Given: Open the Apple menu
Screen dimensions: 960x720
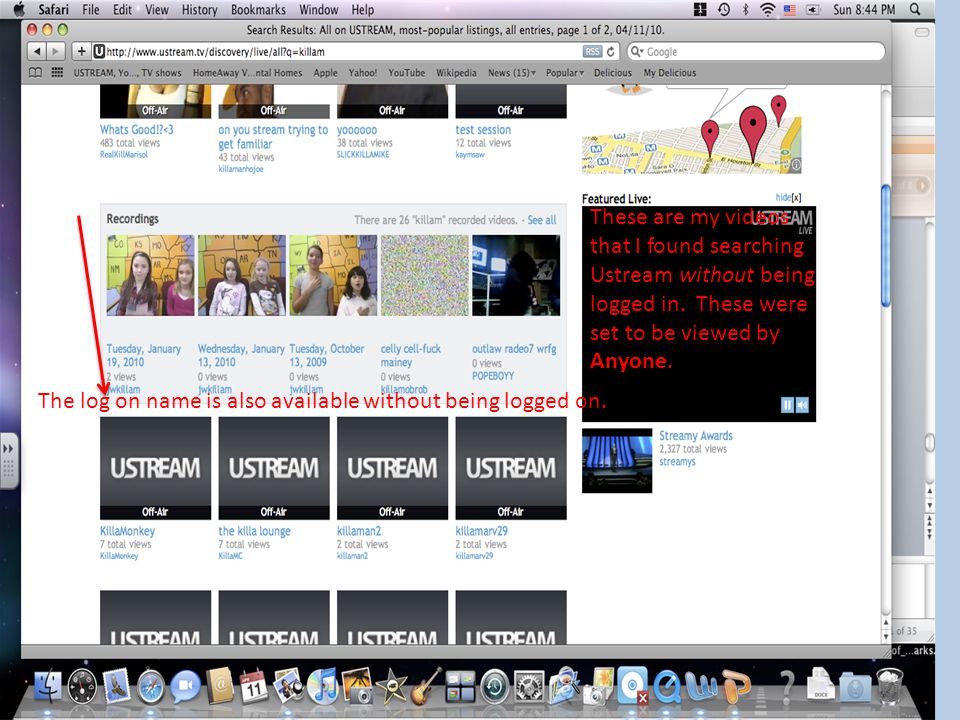Looking at the screenshot, I should [19, 9].
